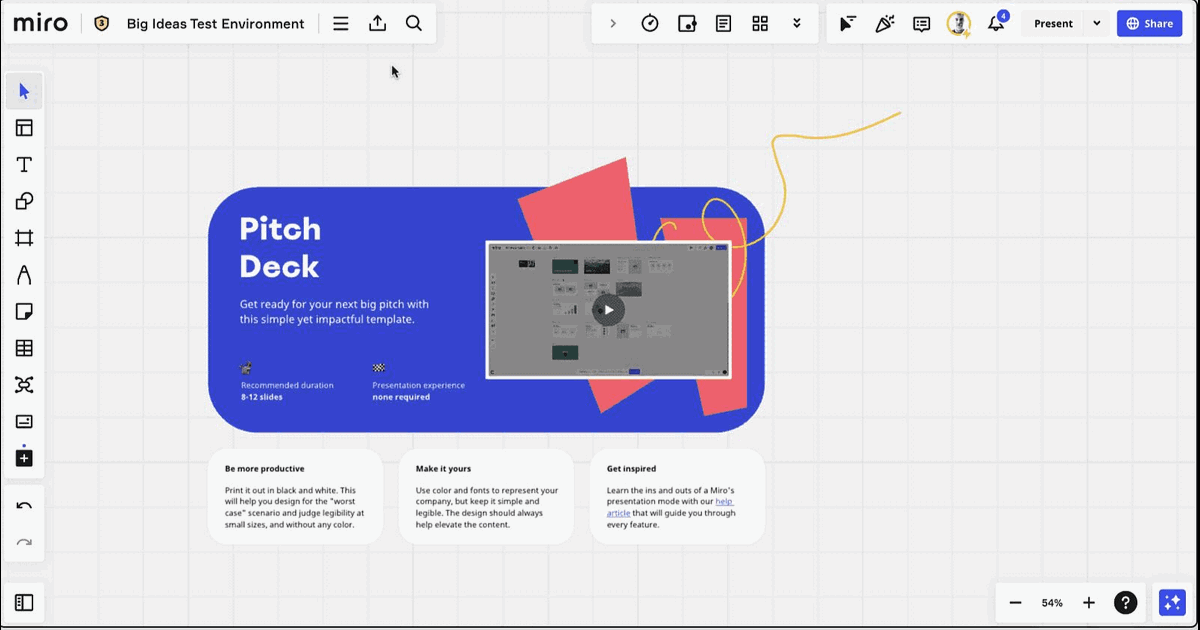This screenshot has width=1200, height=630.
Task: Select the Make it yours card
Action: (486, 497)
